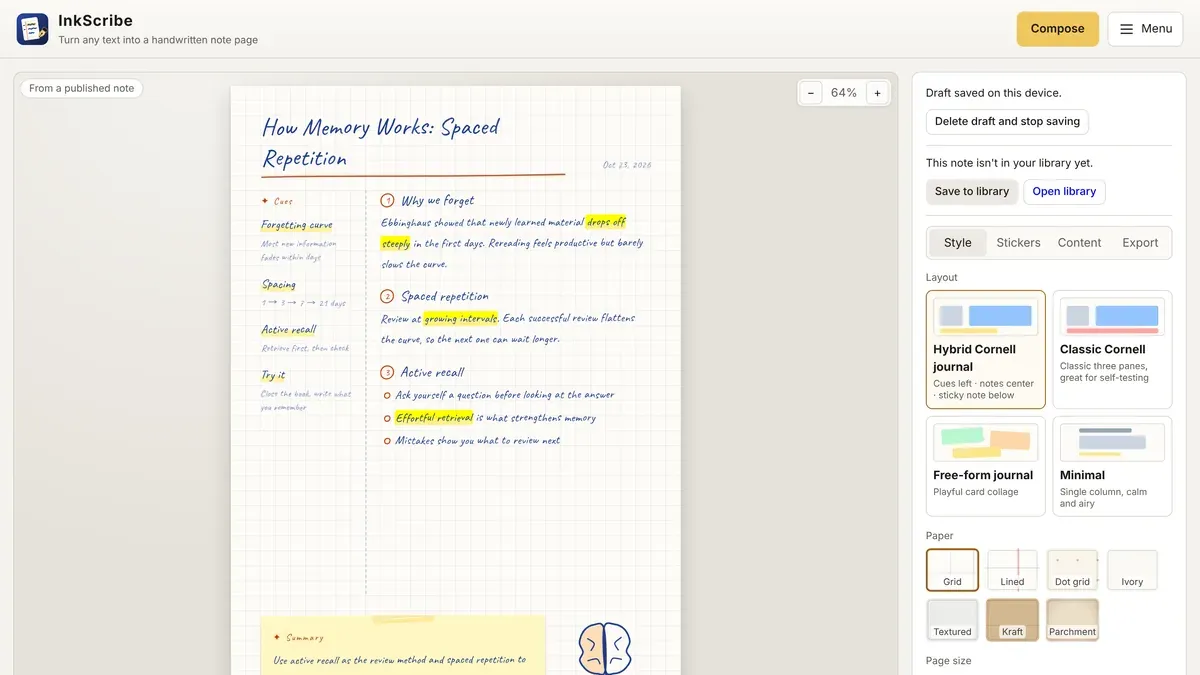Screen dimensions: 1200x675
Task: Zoom out with the minus button
Action: [x=811, y=93]
